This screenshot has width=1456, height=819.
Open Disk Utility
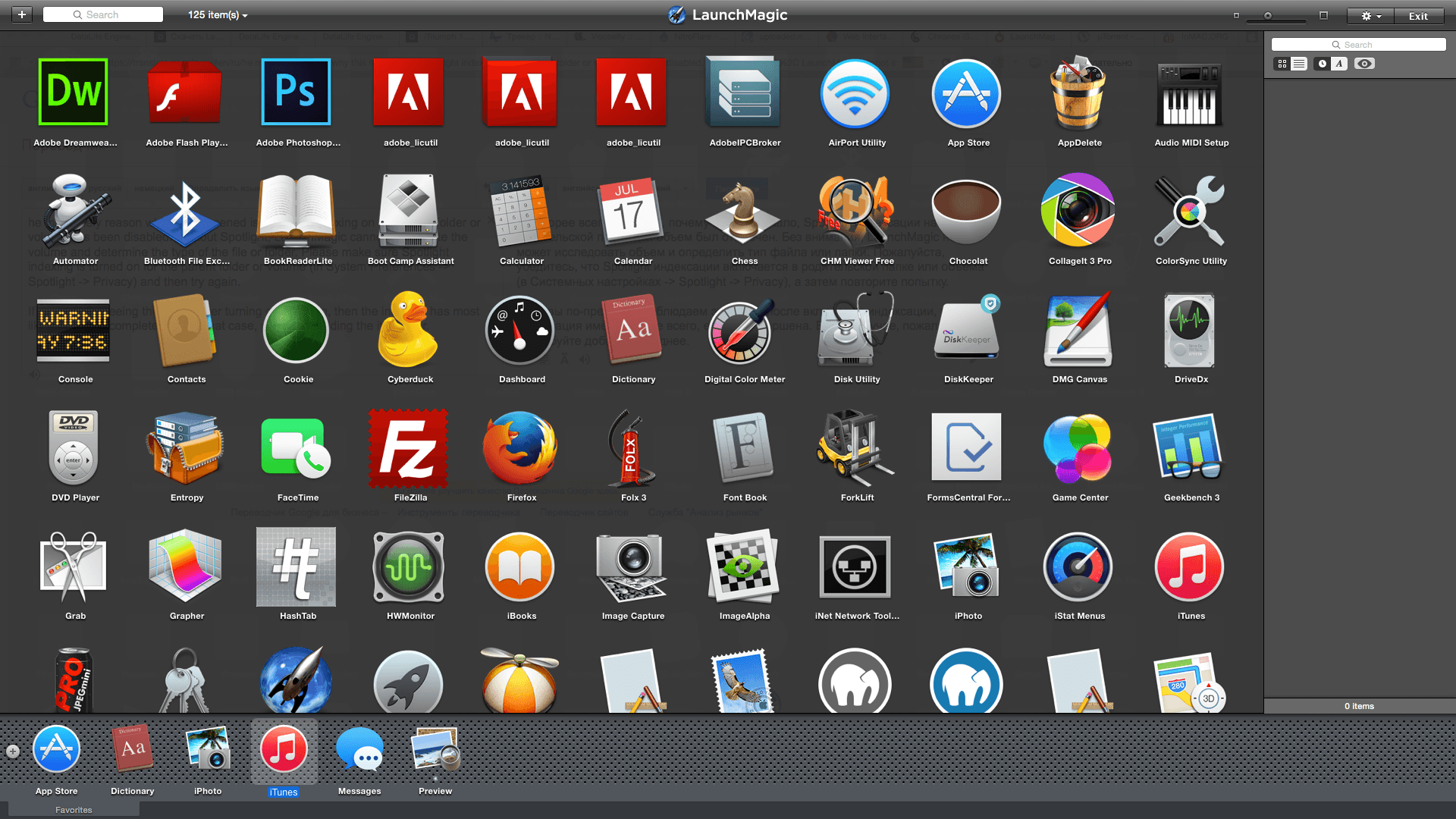855,329
